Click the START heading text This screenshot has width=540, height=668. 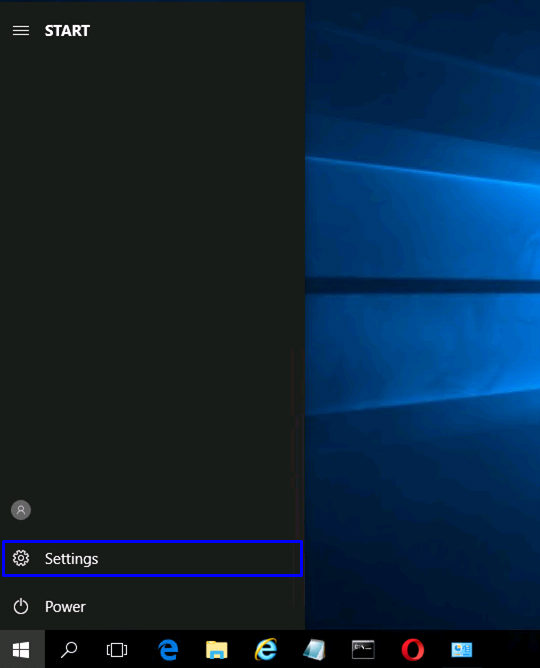[x=67, y=31]
